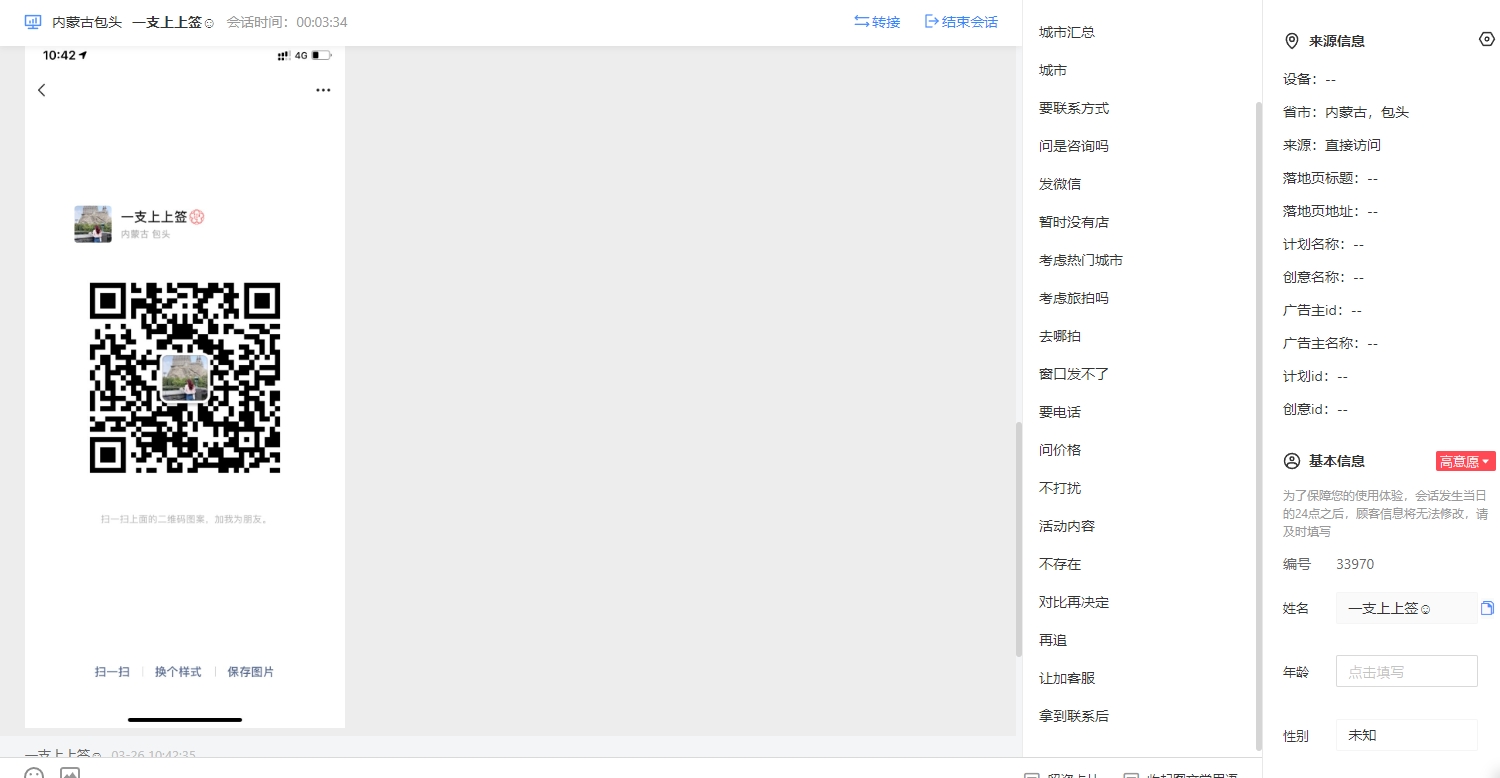Click 扫一扫 under the QR code
The width and height of the screenshot is (1500, 778).
[x=112, y=672]
